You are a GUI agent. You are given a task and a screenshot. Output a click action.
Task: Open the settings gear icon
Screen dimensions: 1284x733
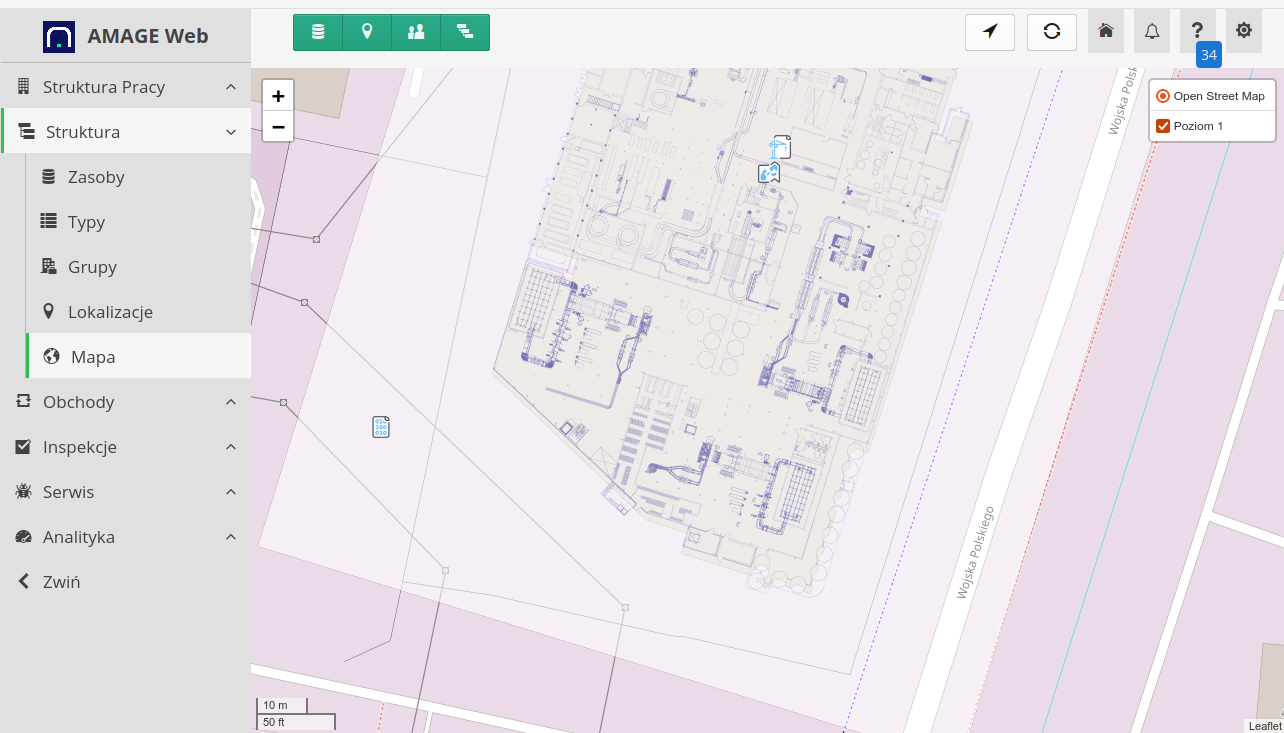pos(1244,31)
